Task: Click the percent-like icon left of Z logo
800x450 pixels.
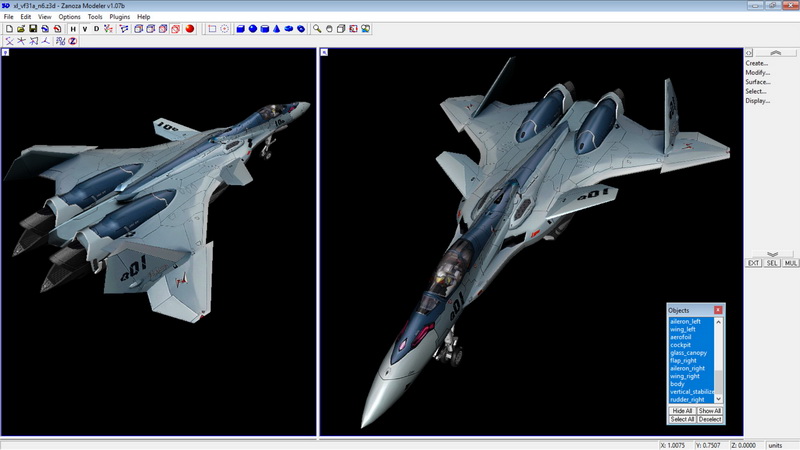Action: 60,41
